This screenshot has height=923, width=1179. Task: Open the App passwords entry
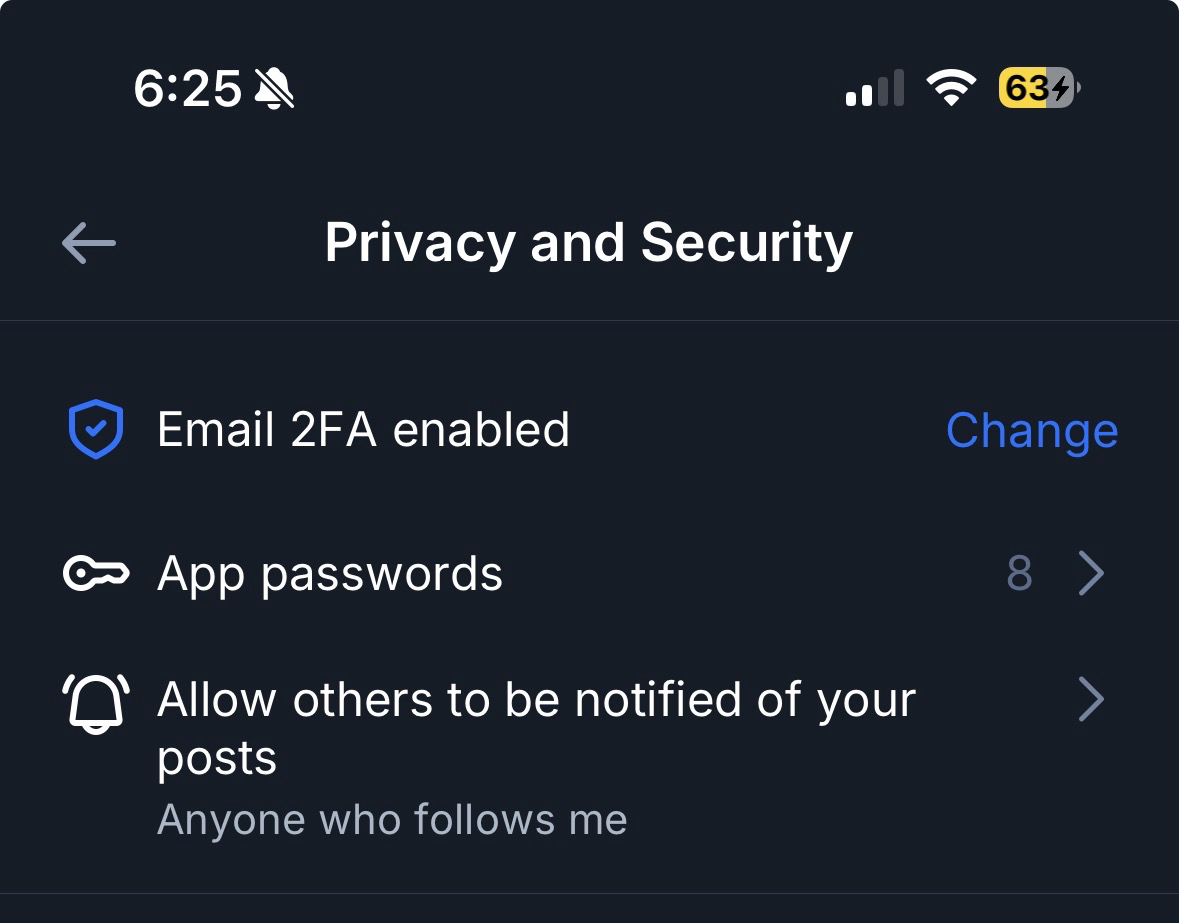[x=330, y=573]
